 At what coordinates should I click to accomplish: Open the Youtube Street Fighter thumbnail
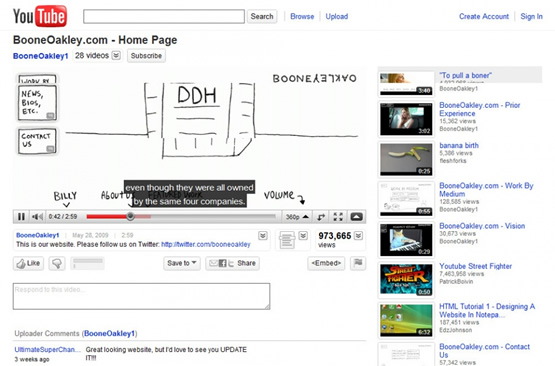tap(406, 280)
